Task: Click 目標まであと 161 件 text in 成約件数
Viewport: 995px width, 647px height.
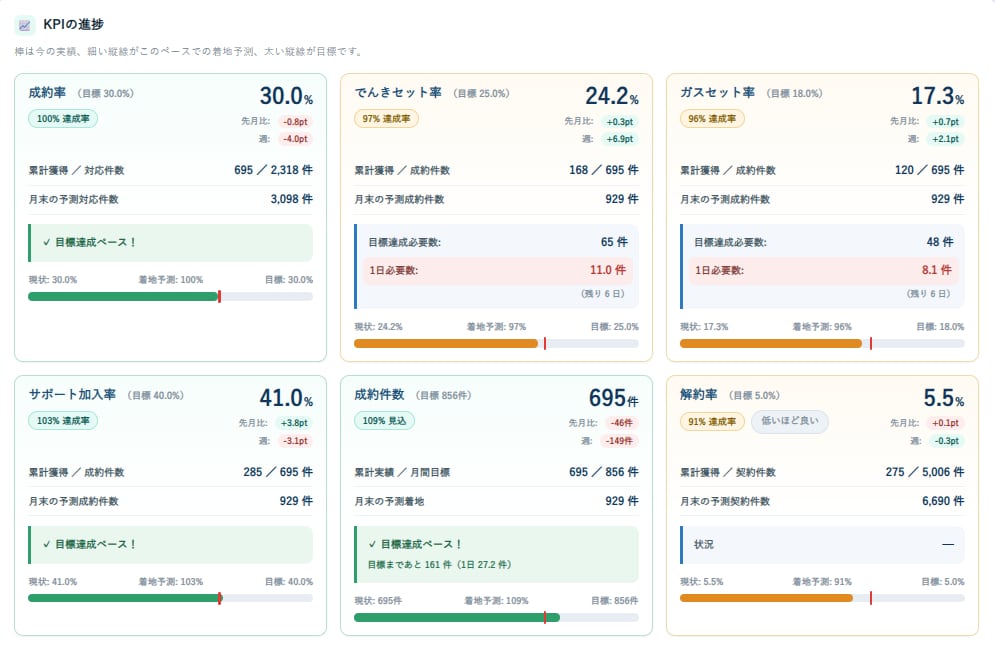Action: coord(439,565)
